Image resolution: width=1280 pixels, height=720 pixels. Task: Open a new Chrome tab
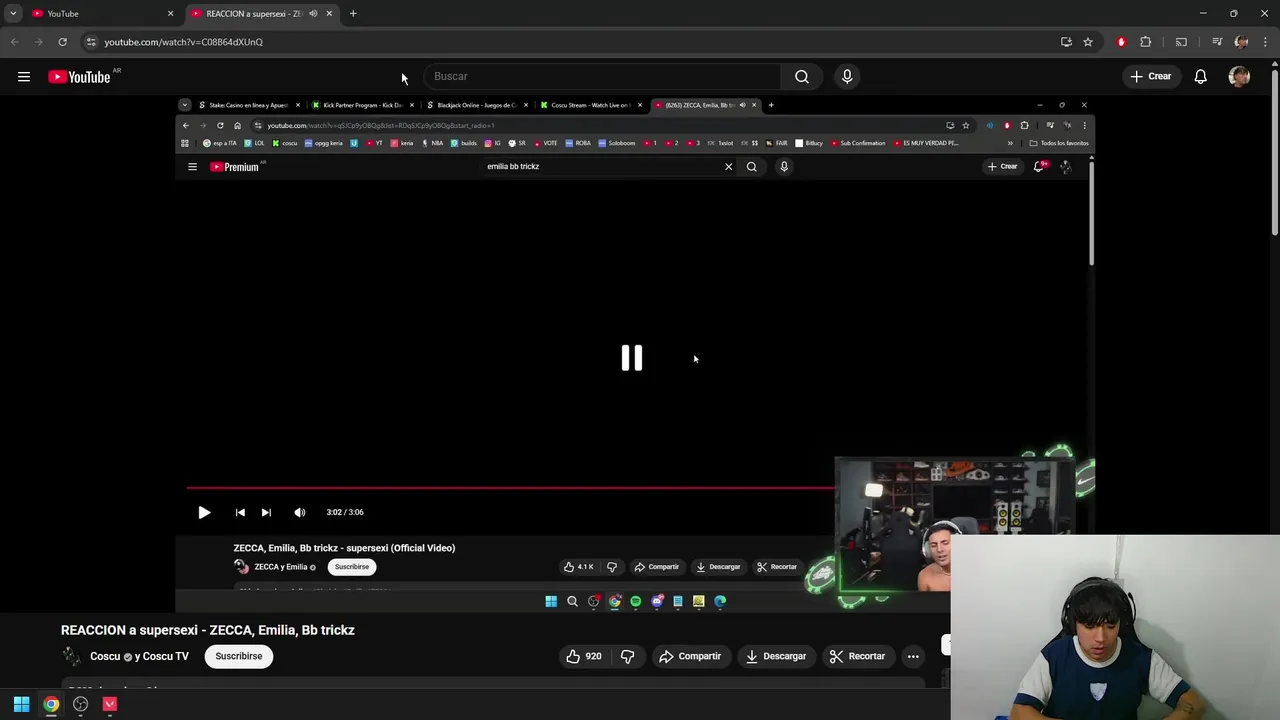(353, 14)
